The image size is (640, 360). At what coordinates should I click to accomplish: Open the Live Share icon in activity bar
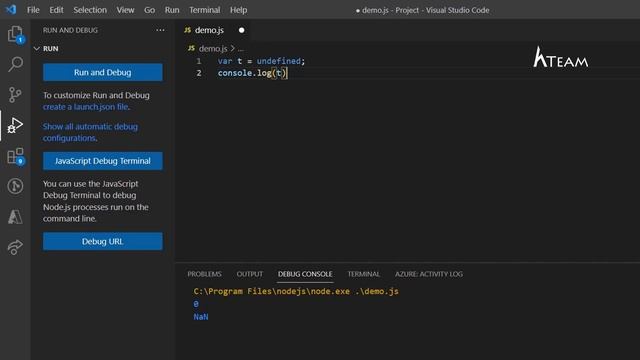pos(15,247)
